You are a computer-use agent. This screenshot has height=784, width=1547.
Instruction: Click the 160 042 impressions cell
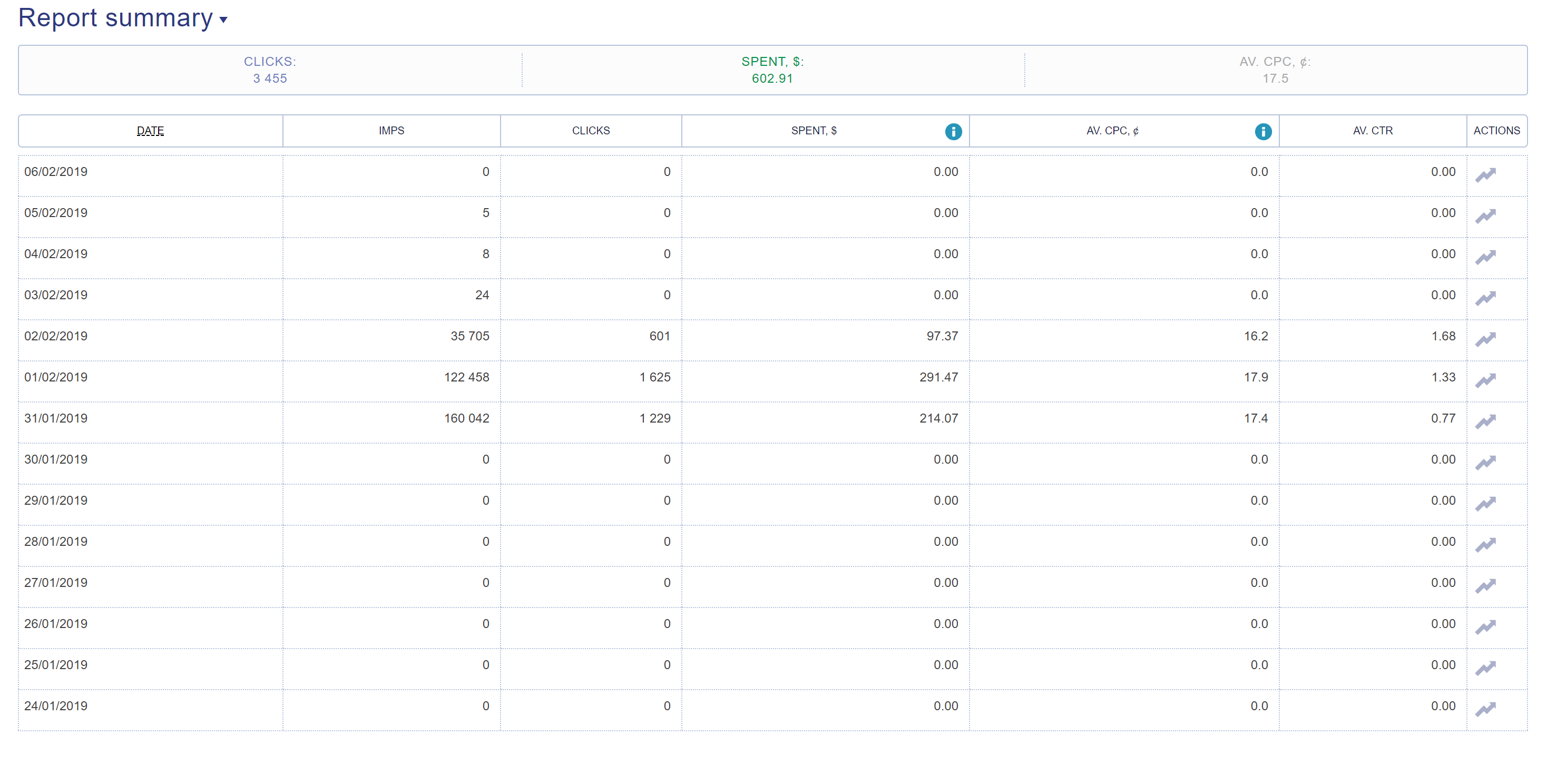pyautogui.click(x=466, y=418)
